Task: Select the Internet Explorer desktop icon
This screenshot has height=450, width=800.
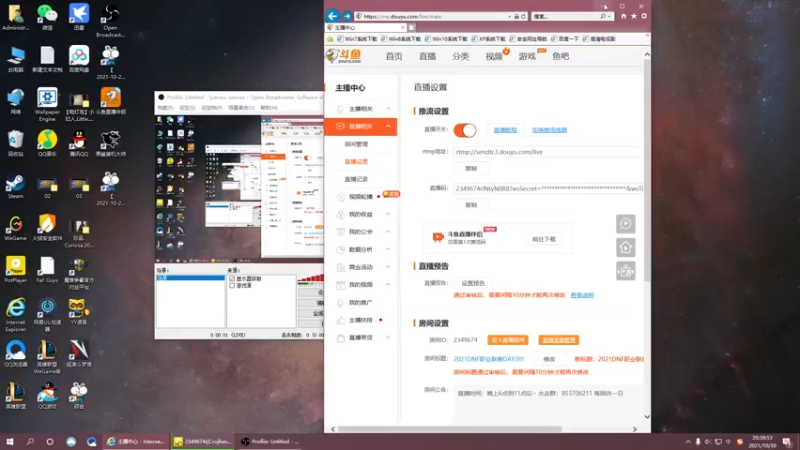Action: click(x=15, y=315)
